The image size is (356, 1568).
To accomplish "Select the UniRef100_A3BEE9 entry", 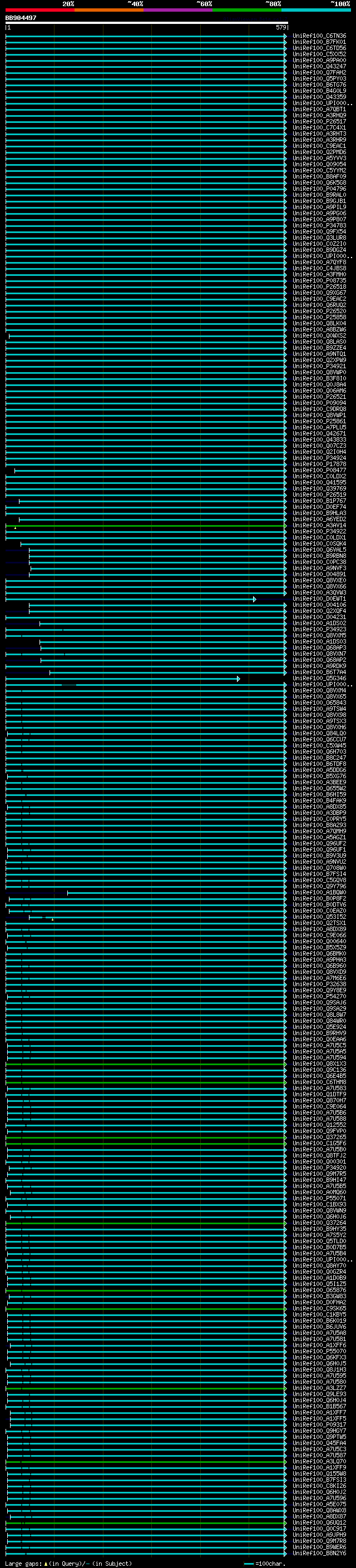I will click(x=319, y=783).
